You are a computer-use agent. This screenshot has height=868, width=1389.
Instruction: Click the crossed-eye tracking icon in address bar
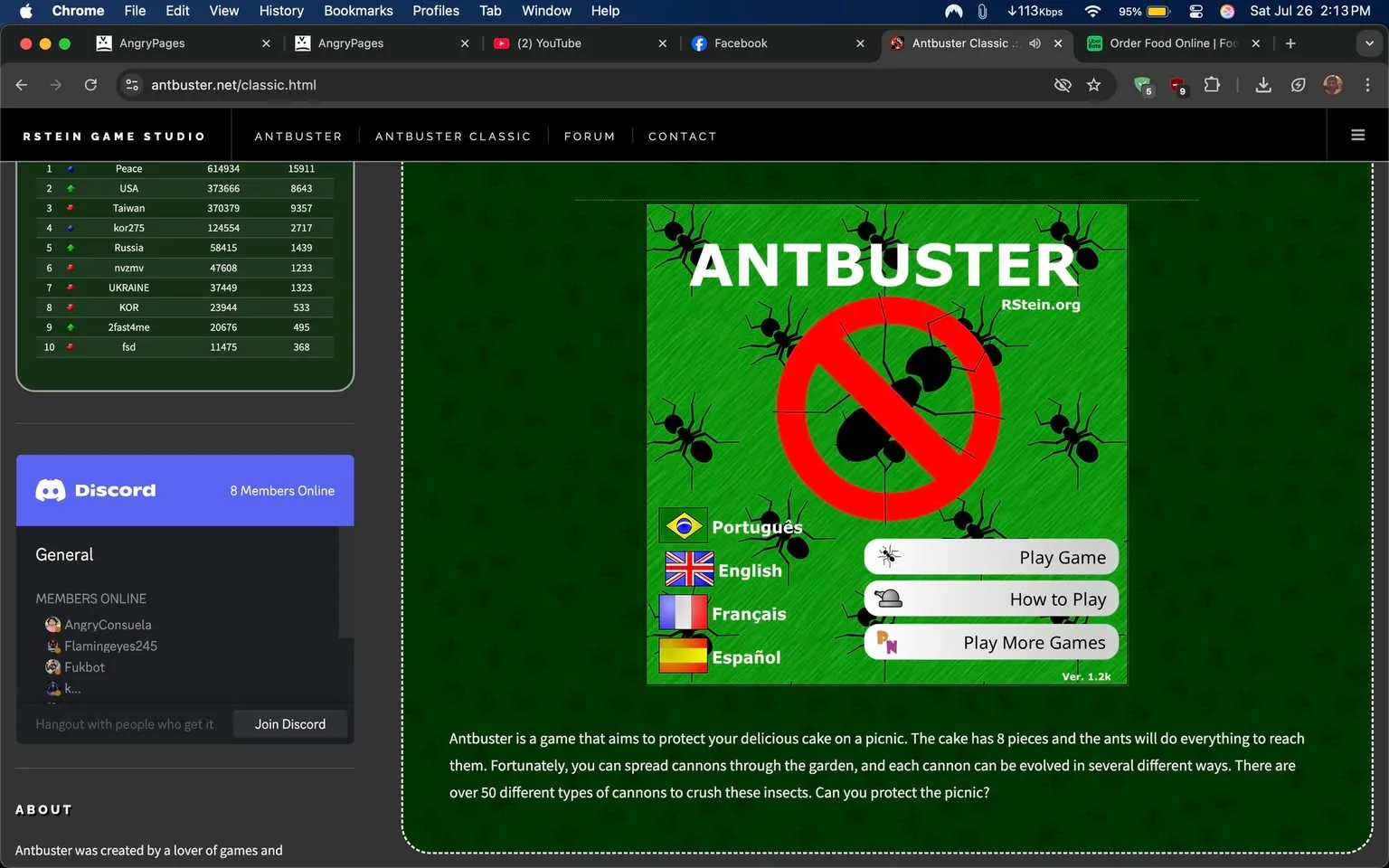click(1063, 84)
